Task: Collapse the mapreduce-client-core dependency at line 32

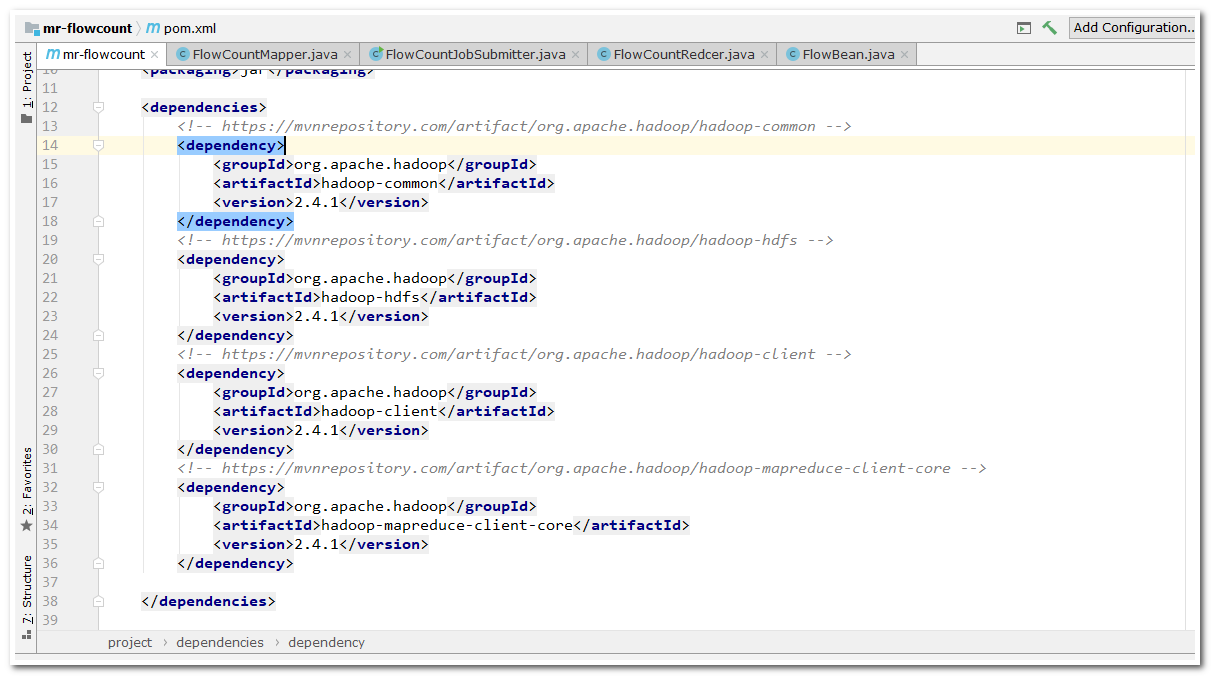Action: pos(98,487)
